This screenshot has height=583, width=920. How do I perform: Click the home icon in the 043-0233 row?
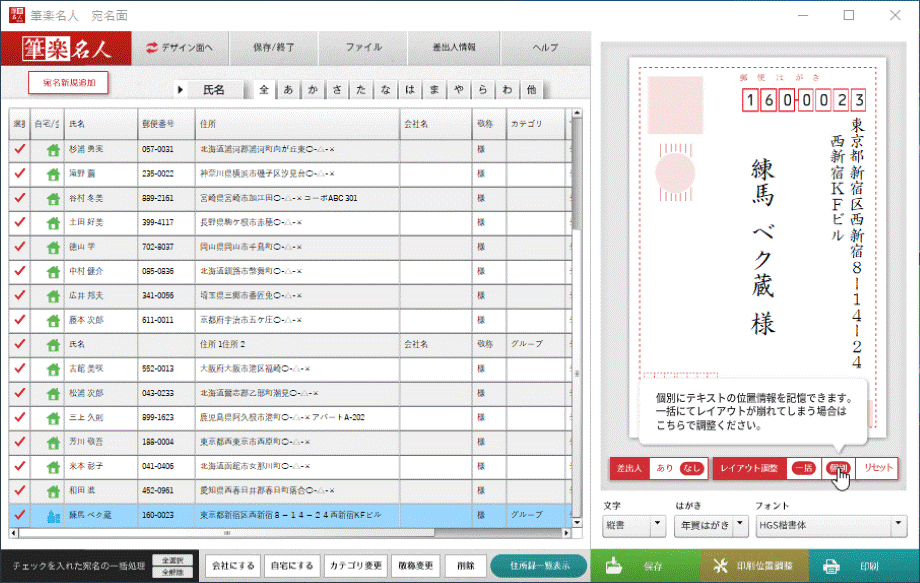click(53, 394)
